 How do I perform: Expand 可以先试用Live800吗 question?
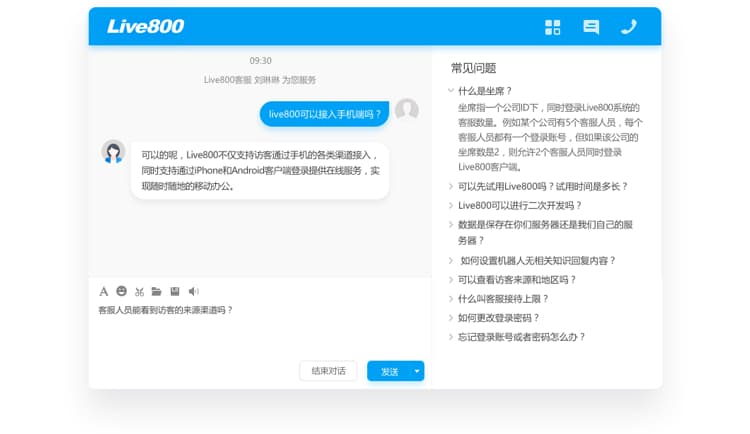click(x=543, y=186)
